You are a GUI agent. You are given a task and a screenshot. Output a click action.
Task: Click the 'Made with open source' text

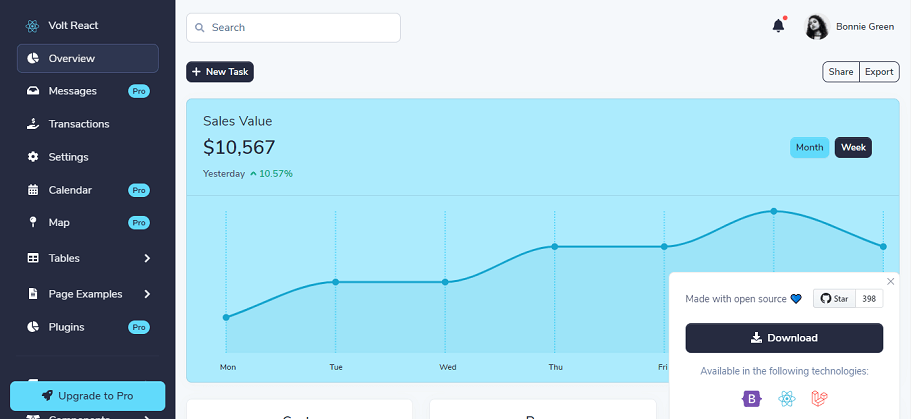pyautogui.click(x=736, y=299)
